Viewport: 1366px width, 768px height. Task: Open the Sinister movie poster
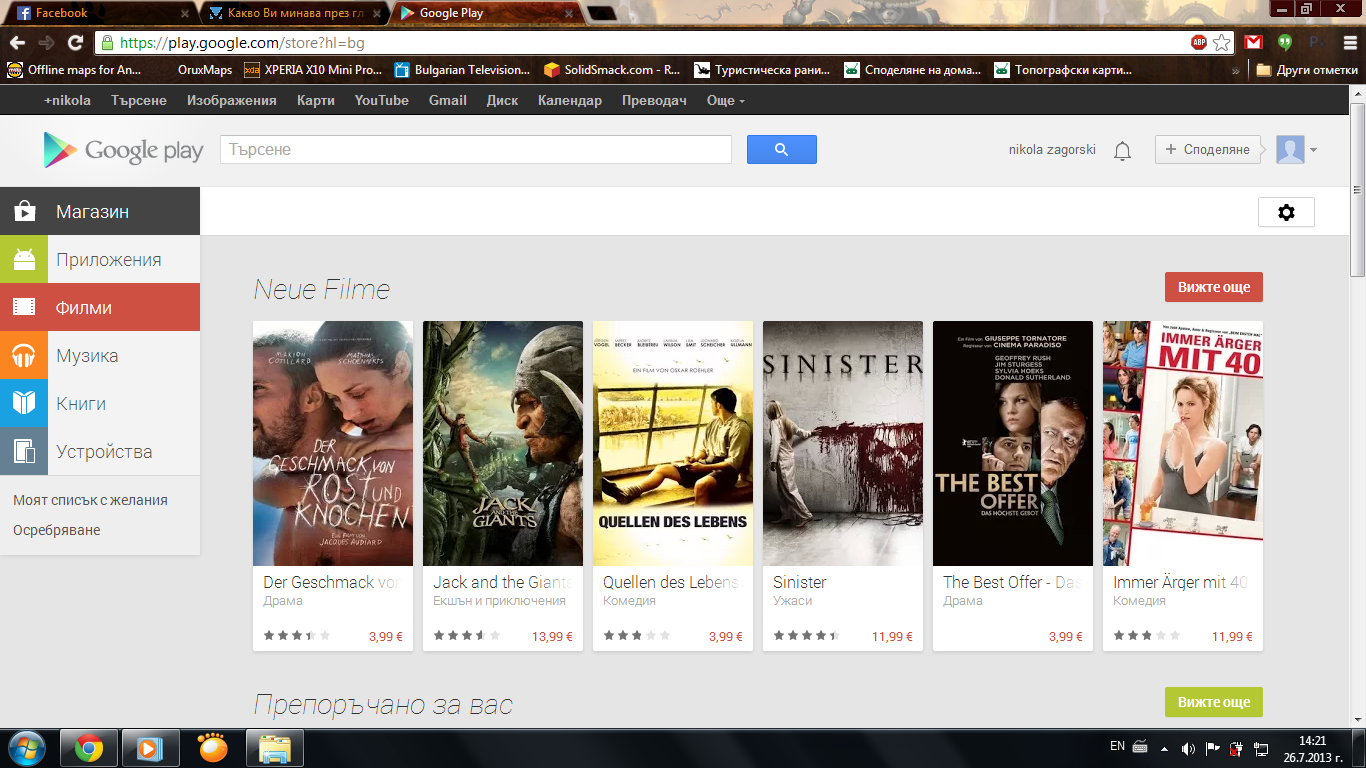(843, 443)
